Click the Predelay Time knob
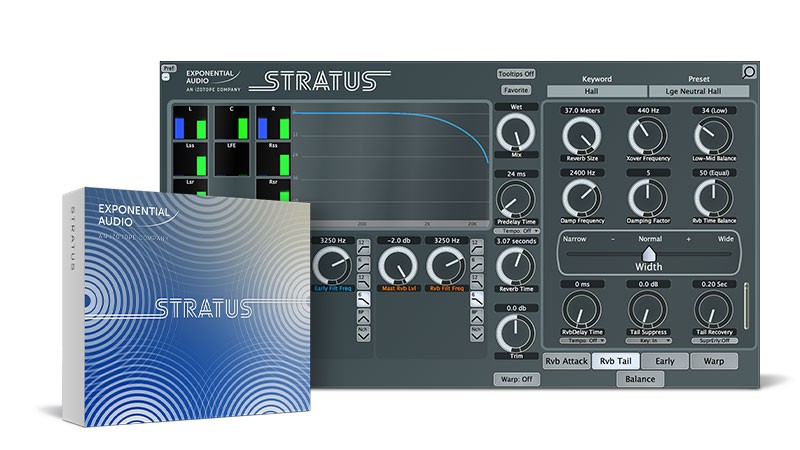 coord(516,199)
